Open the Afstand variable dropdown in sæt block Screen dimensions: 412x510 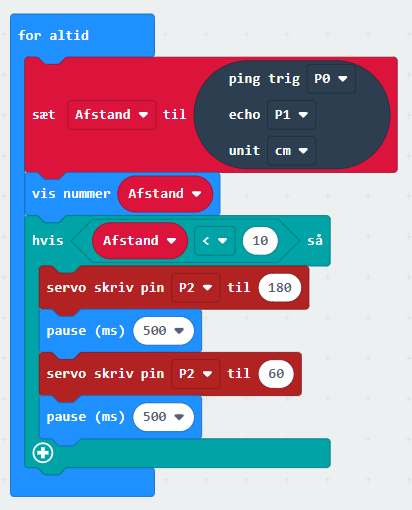[x=112, y=115]
